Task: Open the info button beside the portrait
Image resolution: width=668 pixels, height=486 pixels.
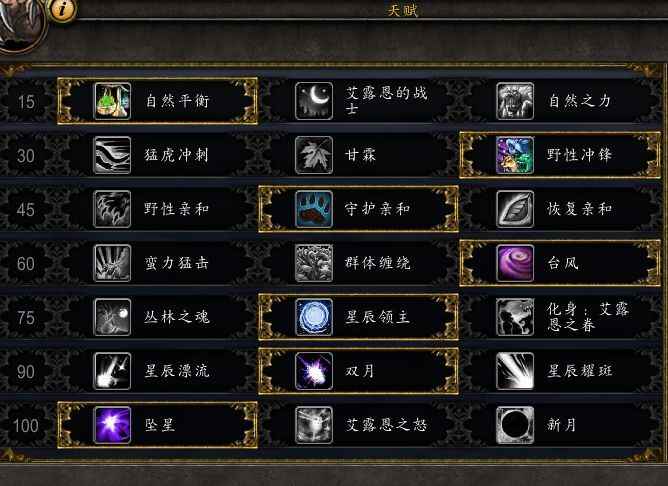Action: 63,9
